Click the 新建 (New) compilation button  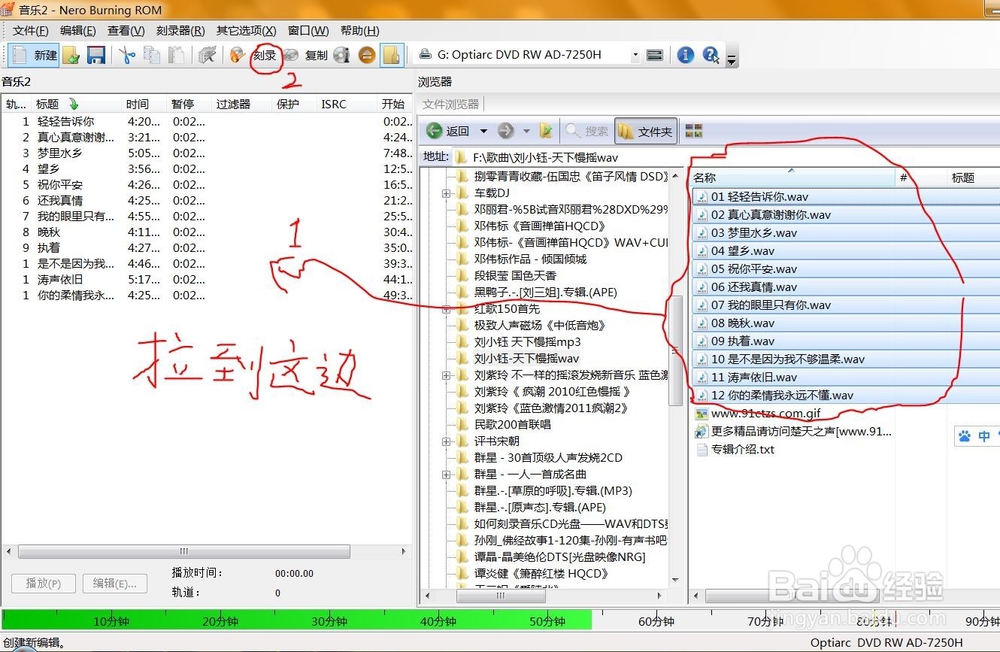34,55
